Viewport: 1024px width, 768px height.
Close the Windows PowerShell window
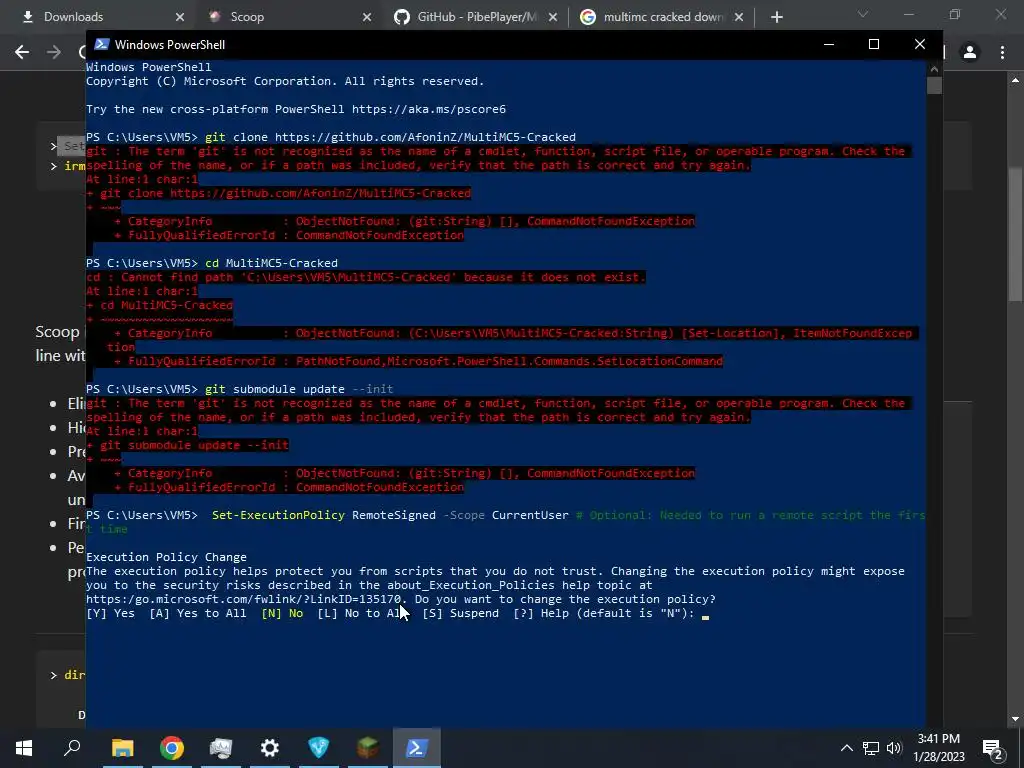tap(920, 44)
